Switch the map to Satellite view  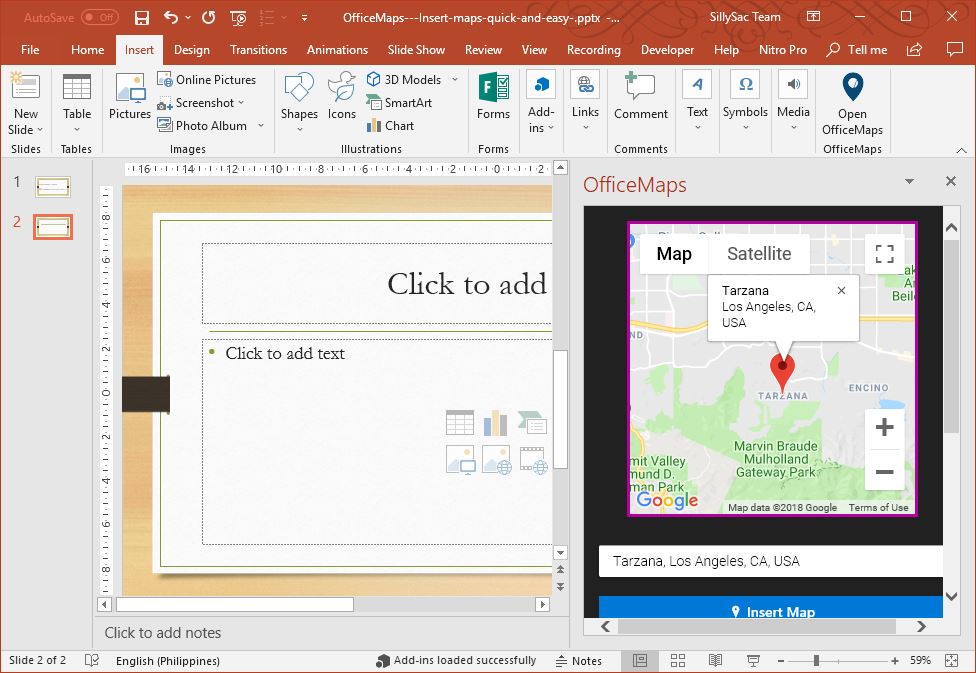coord(759,254)
